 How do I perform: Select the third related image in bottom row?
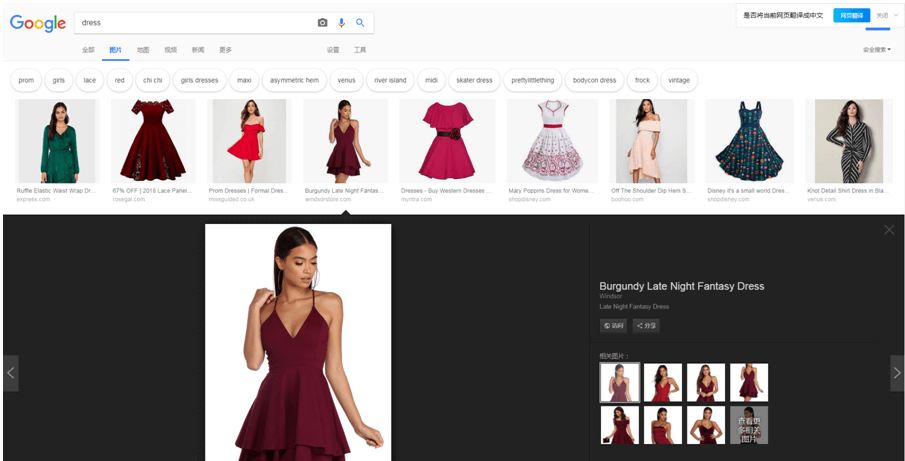pos(706,425)
